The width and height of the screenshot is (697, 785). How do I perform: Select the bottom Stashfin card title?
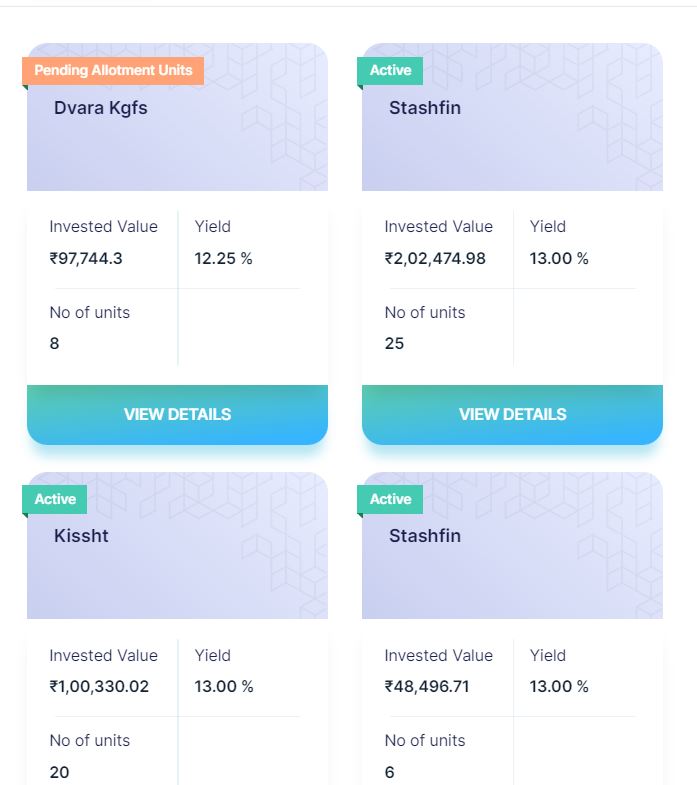pyautogui.click(x=425, y=536)
